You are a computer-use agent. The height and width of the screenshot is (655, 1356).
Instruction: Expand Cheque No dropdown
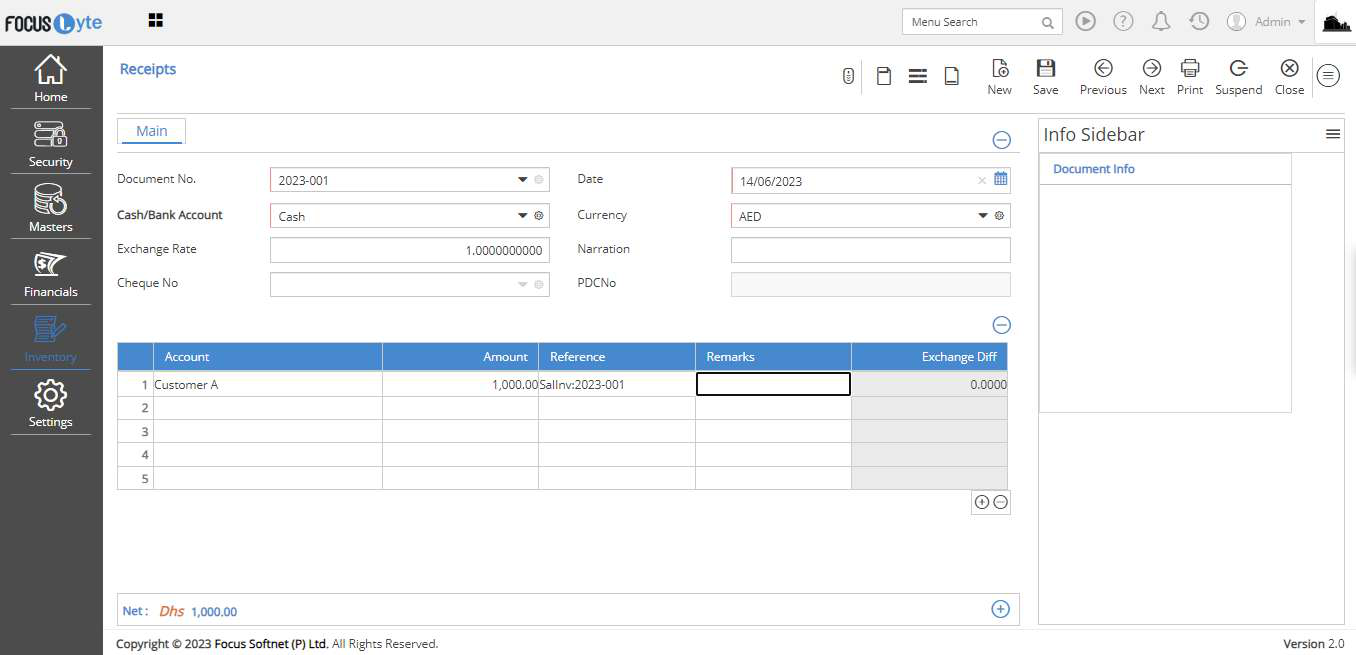(523, 285)
